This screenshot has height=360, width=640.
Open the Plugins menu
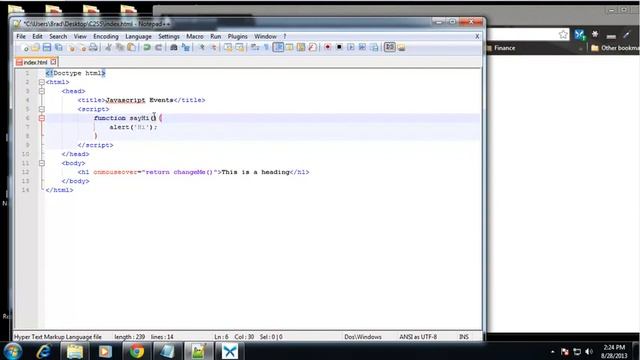pyautogui.click(x=238, y=36)
